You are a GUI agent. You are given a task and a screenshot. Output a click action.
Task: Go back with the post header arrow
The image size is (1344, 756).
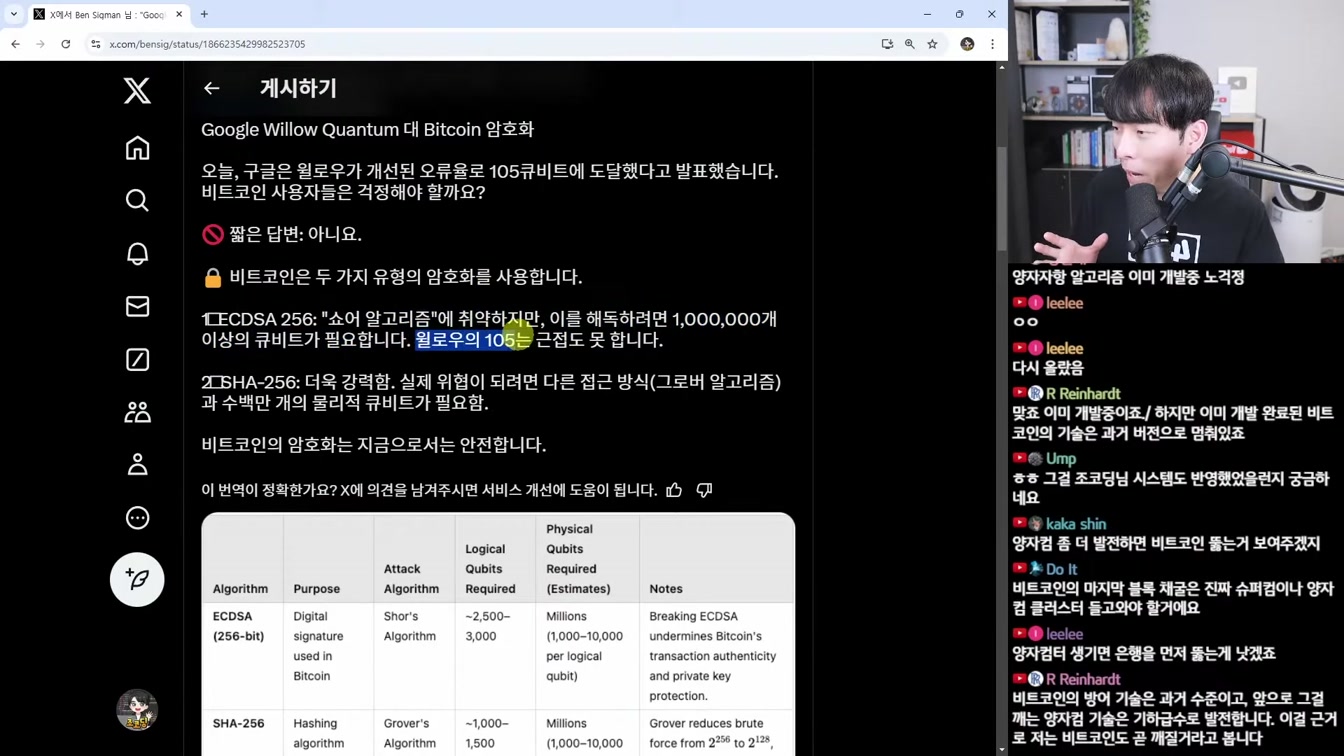click(x=211, y=88)
